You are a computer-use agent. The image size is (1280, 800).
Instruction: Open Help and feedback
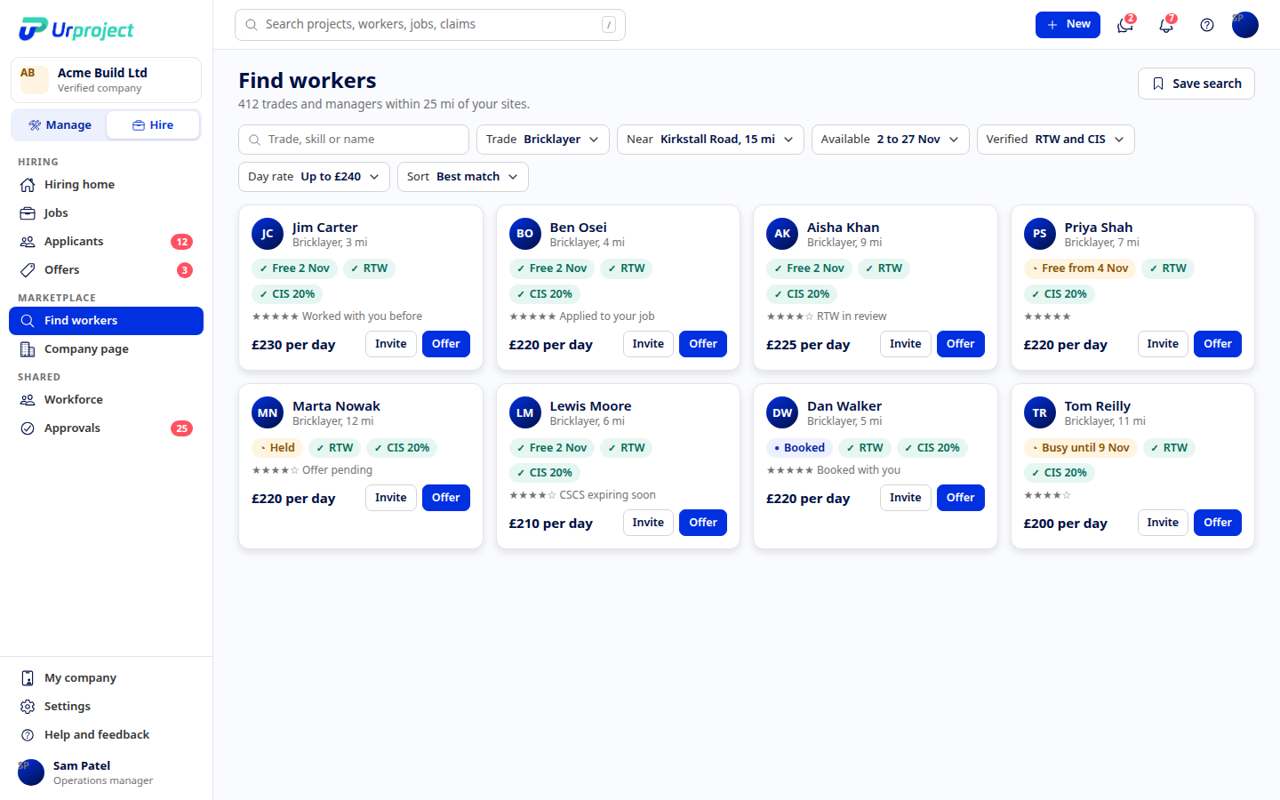point(106,735)
